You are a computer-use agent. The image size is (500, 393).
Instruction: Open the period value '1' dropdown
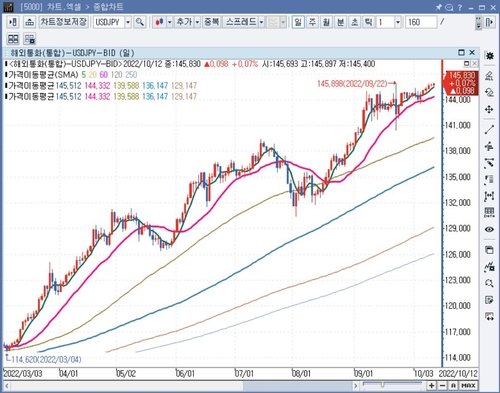coord(398,22)
